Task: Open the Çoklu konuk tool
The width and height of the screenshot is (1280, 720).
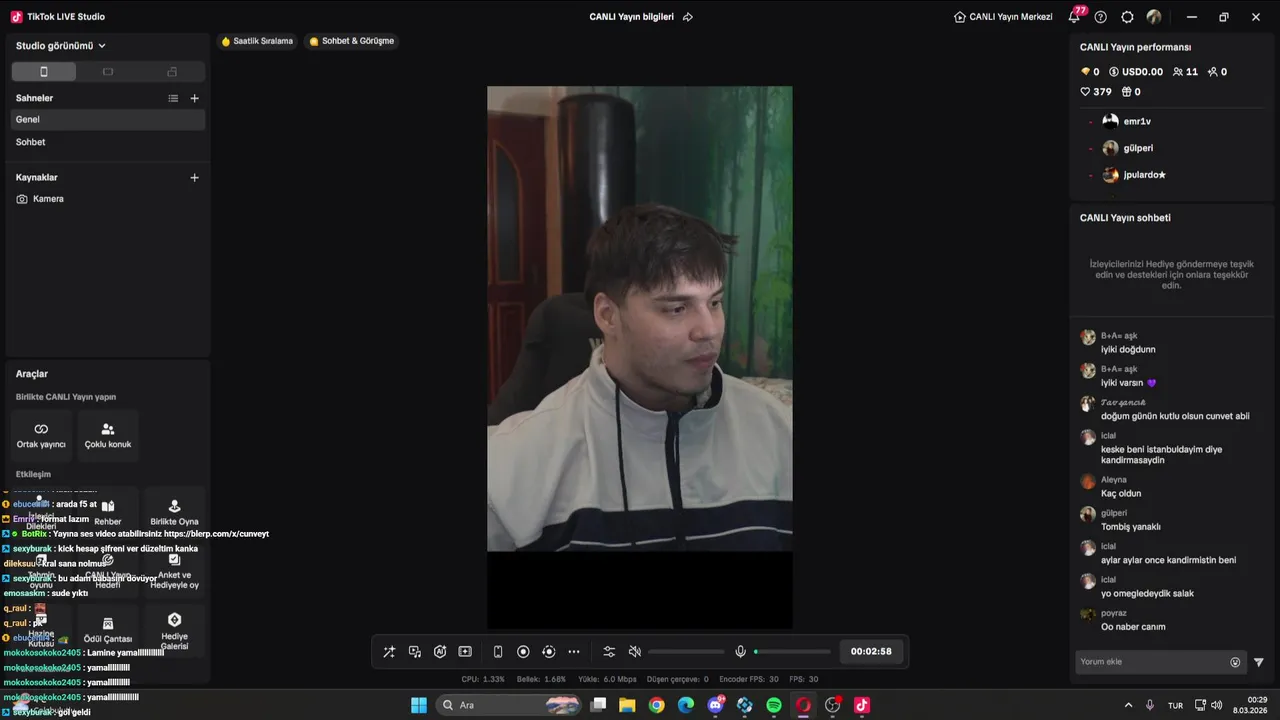Action: (108, 435)
